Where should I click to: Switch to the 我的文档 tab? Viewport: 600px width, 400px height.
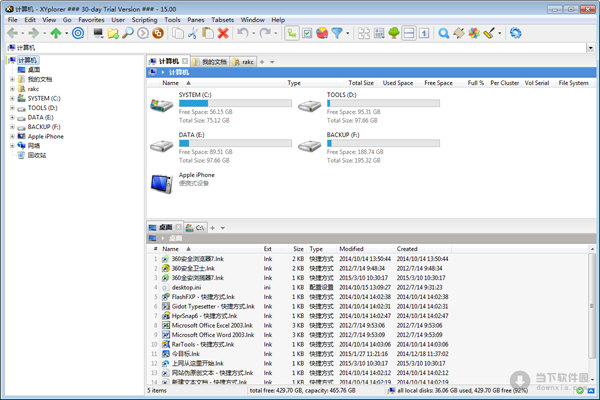(210, 62)
